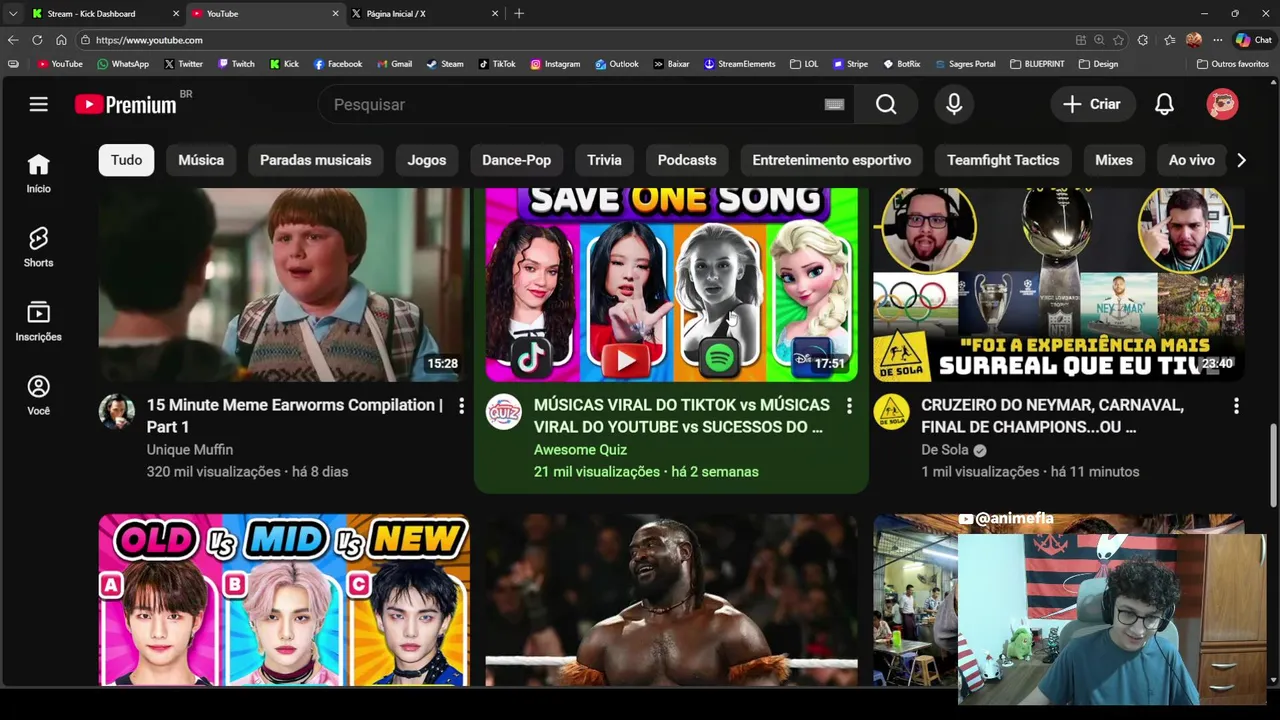
Task: Open options for MÚSICAS VIRAL DO TIKTOK video
Action: tap(849, 406)
